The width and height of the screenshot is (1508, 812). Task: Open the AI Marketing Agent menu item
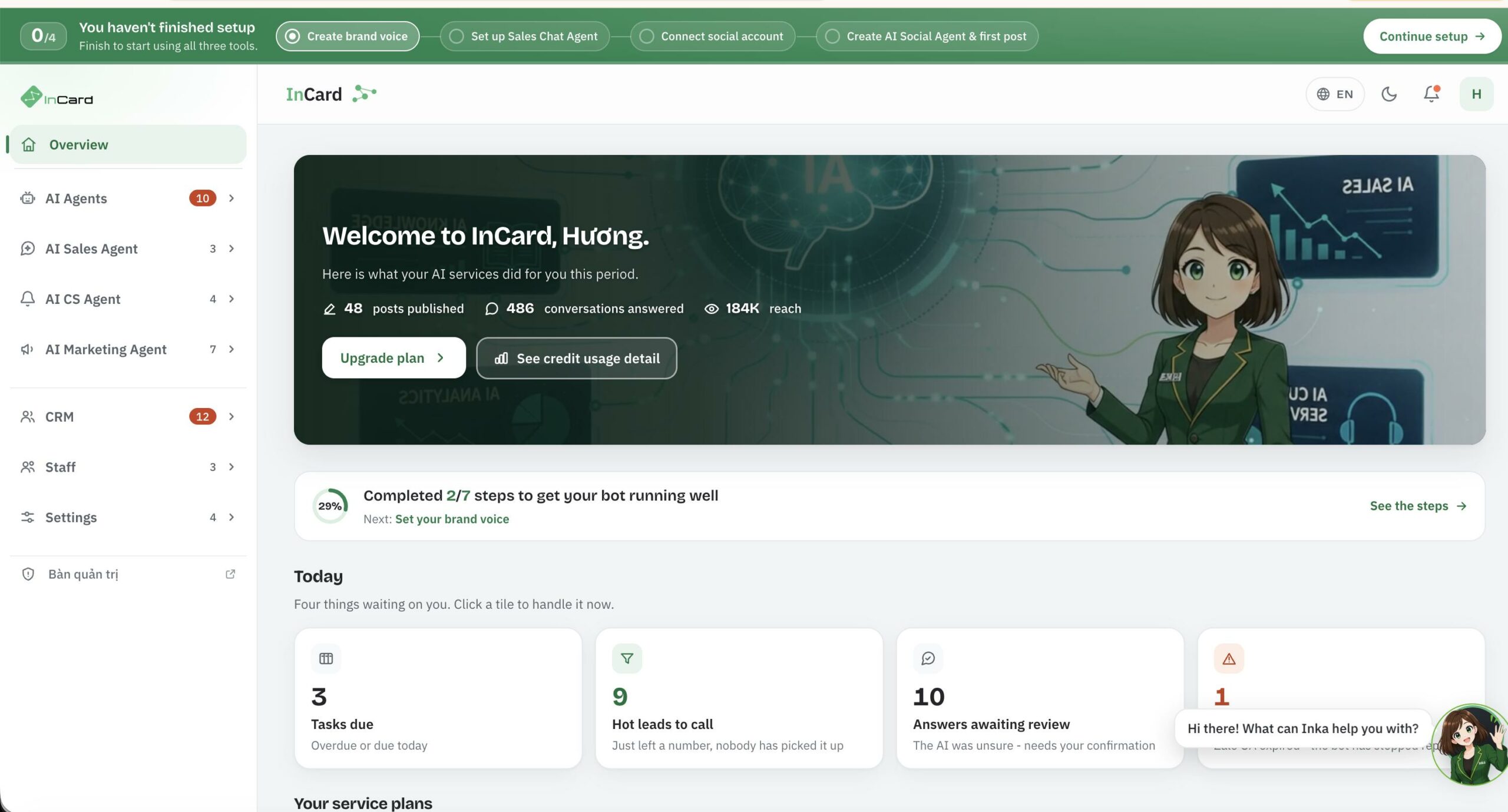pyautogui.click(x=128, y=349)
